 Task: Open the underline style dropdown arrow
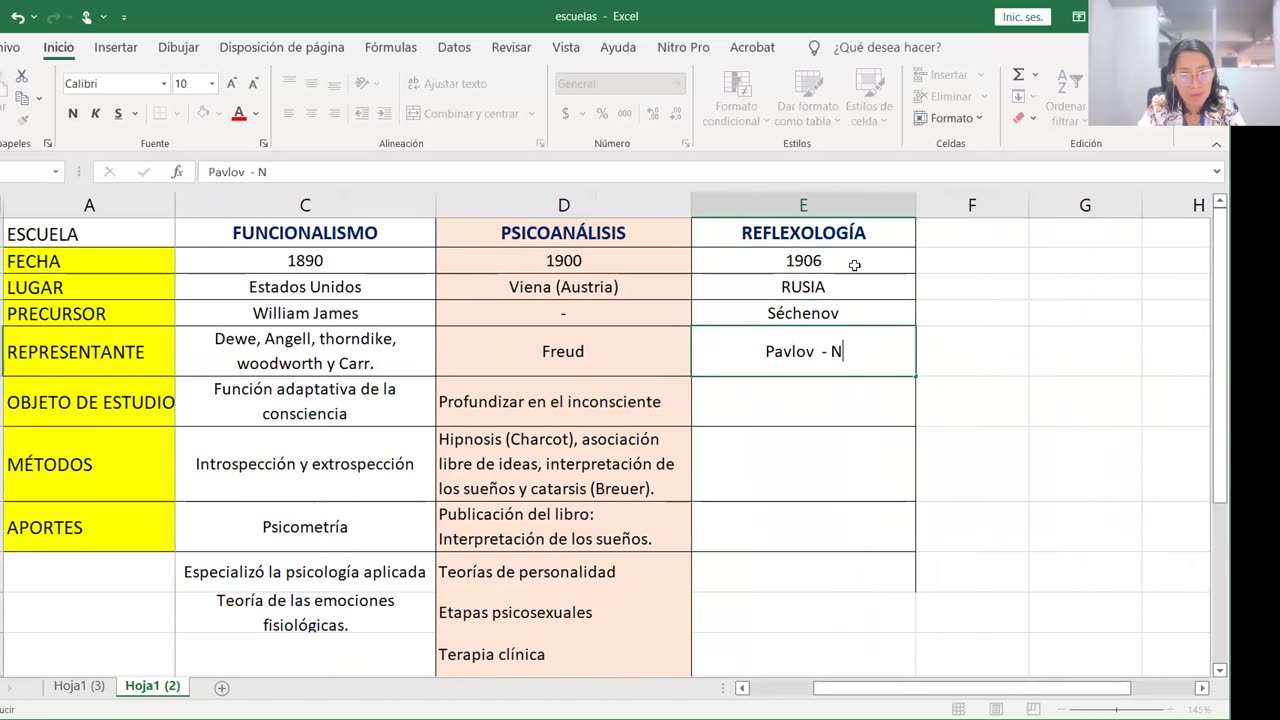(x=133, y=114)
